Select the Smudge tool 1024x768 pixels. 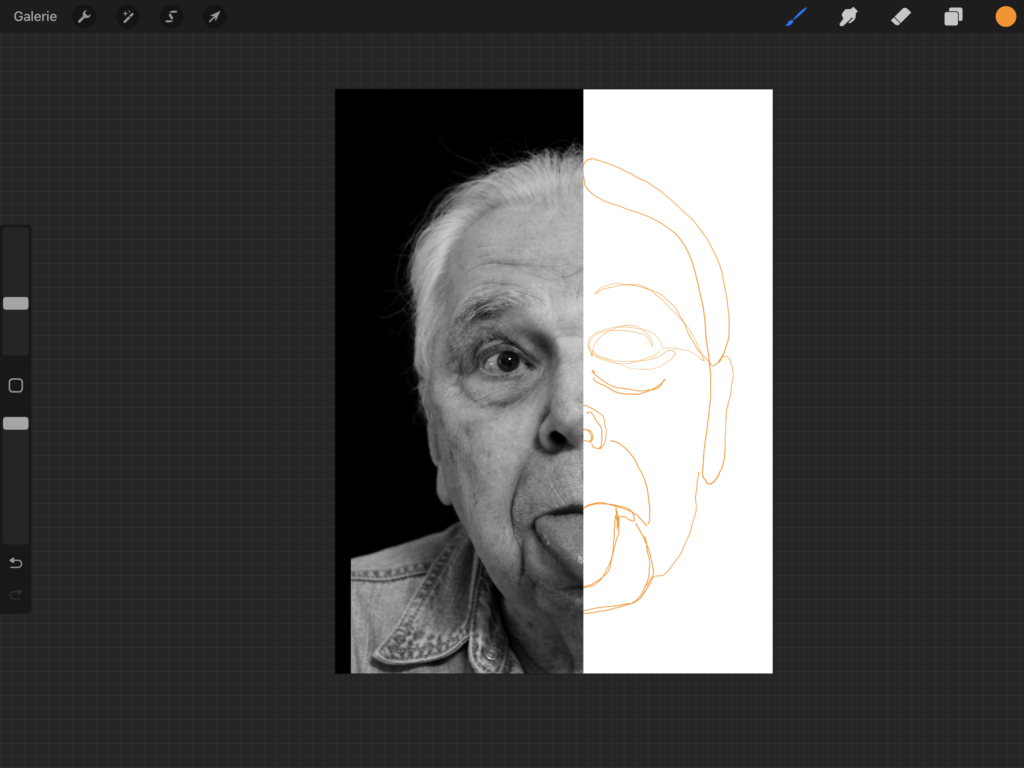coord(848,17)
